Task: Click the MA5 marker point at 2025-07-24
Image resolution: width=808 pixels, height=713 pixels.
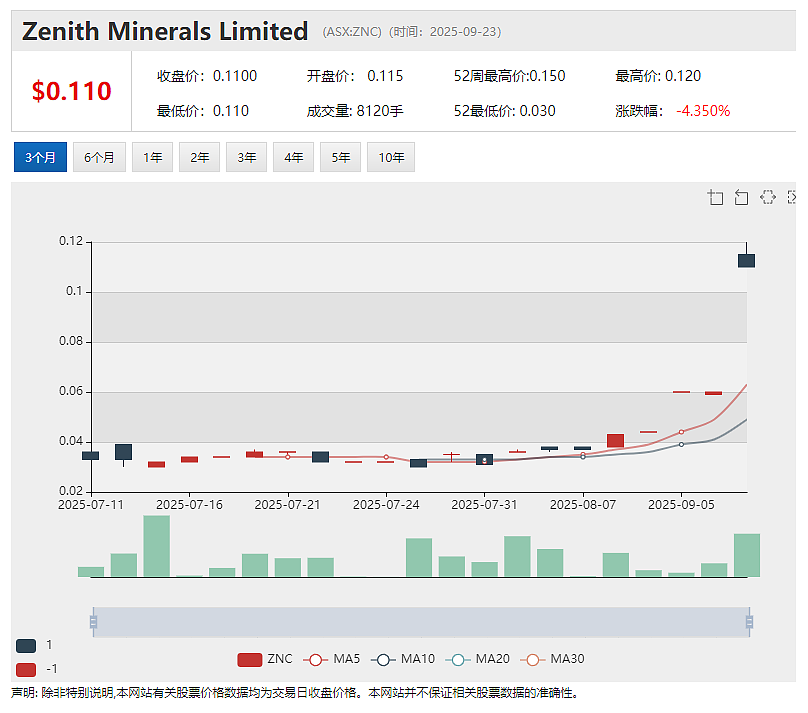Action: click(386, 457)
